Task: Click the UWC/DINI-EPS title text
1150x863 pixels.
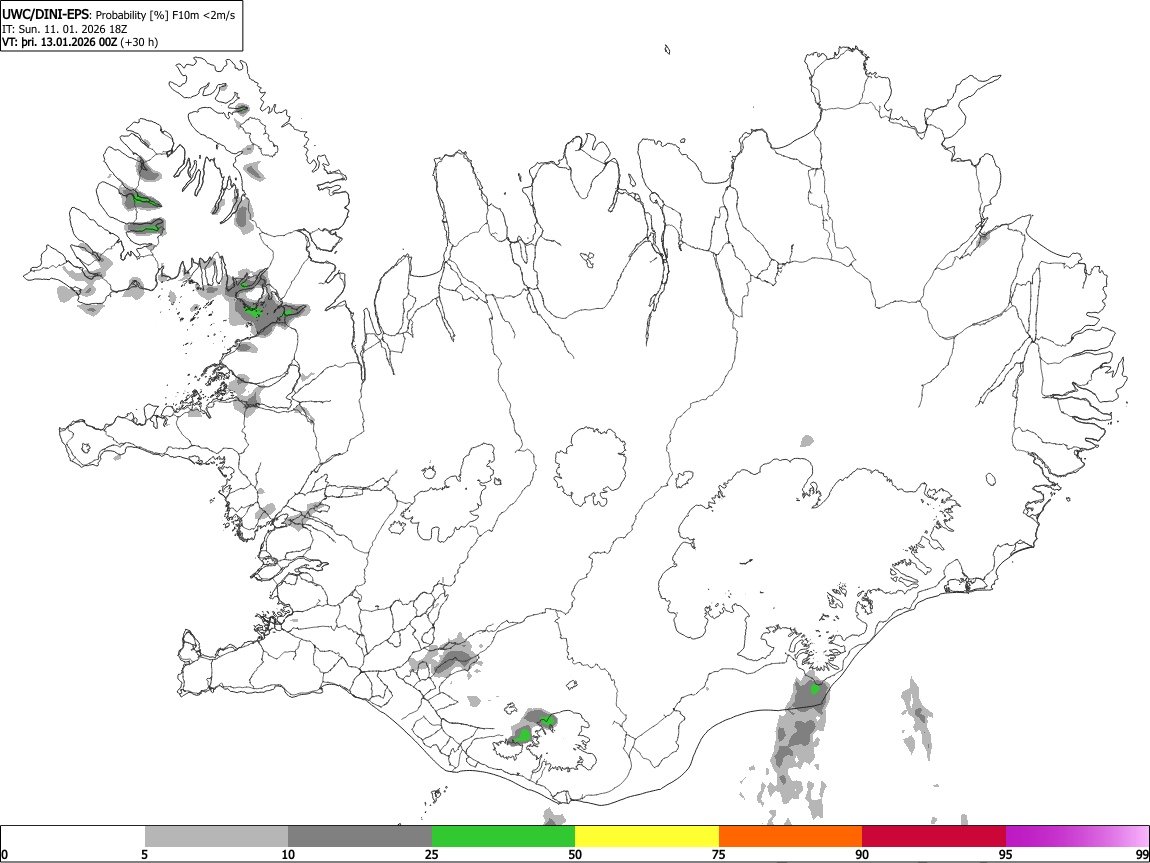Action: tap(46, 15)
